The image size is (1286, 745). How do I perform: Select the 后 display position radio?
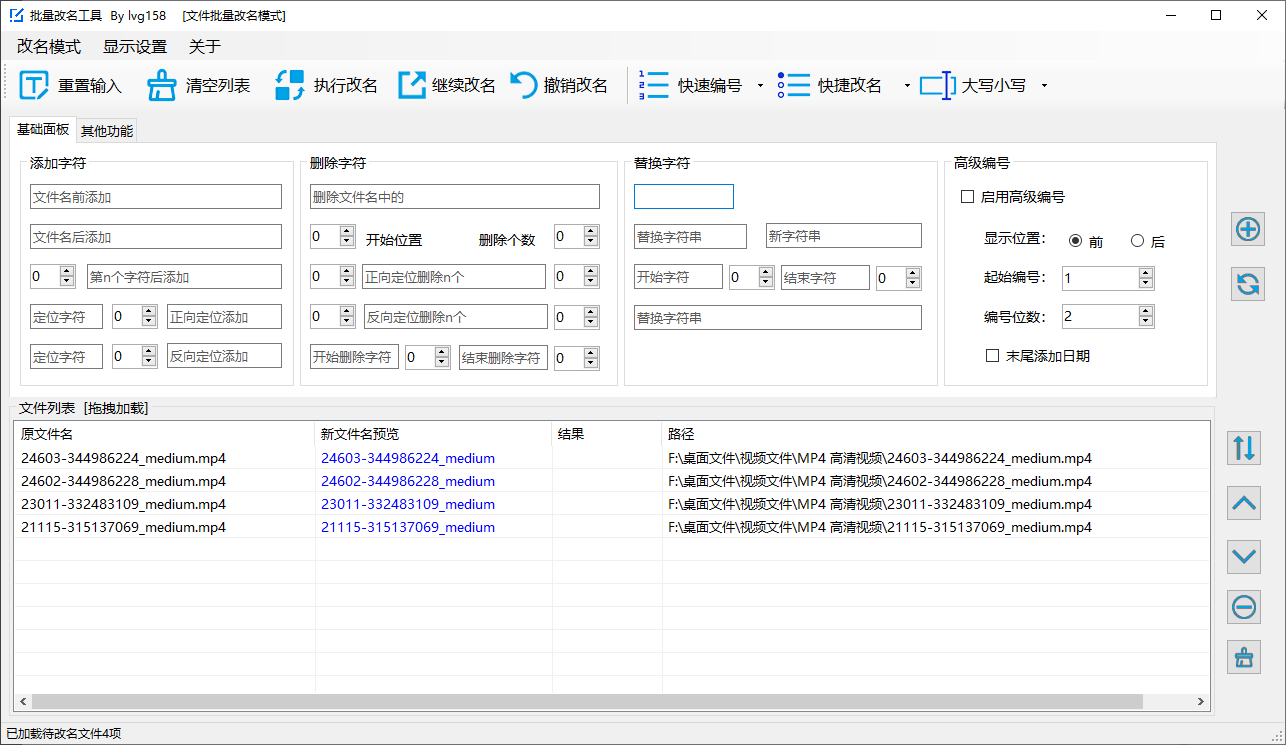pyautogui.click(x=1137, y=241)
